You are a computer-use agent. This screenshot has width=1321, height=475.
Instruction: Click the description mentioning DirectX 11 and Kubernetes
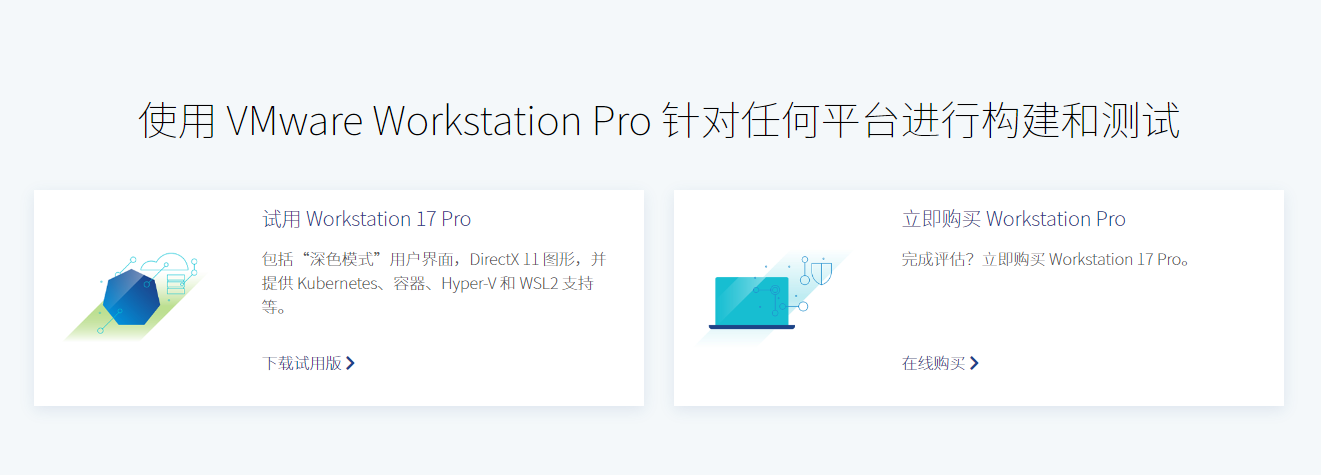coord(434,283)
